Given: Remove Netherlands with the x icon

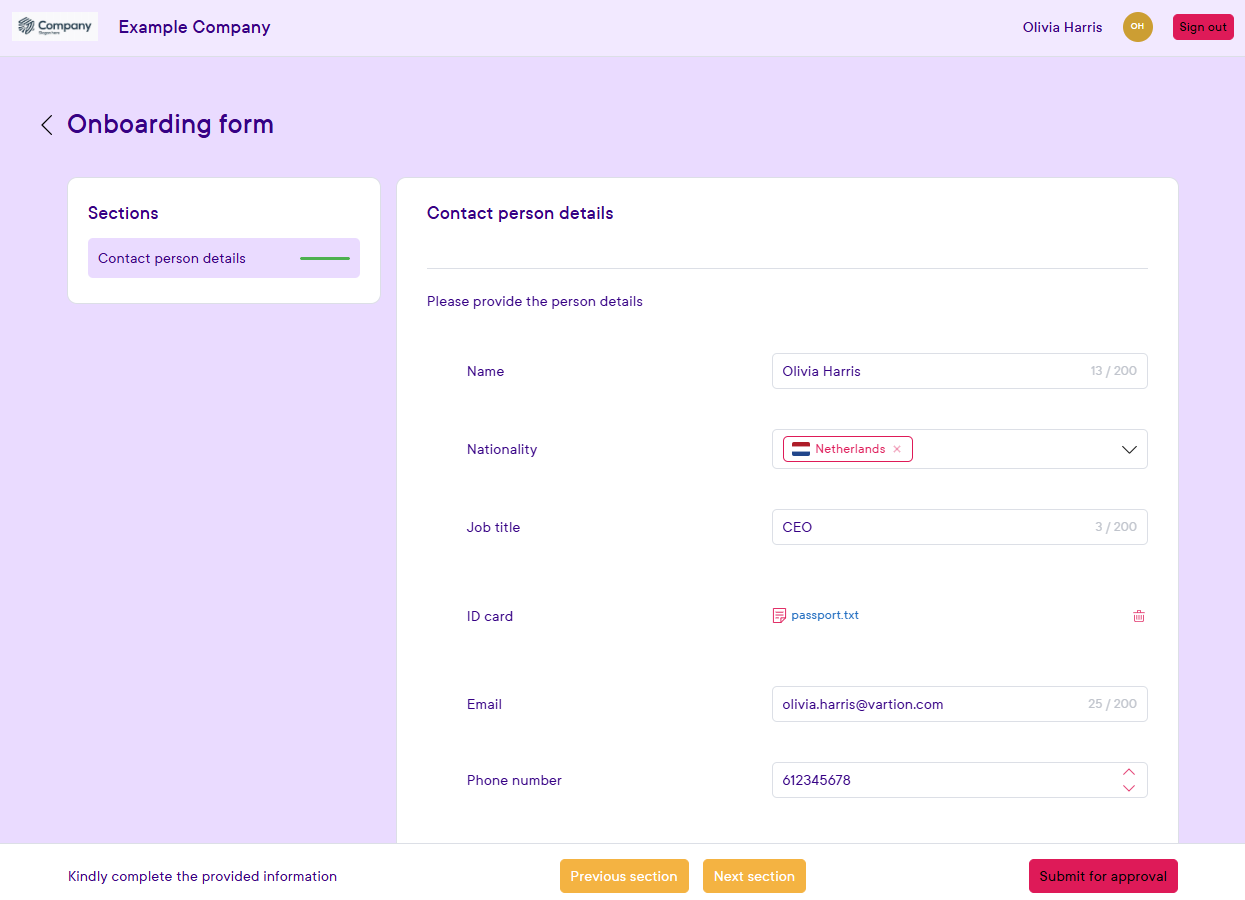Looking at the screenshot, I should click(x=897, y=449).
